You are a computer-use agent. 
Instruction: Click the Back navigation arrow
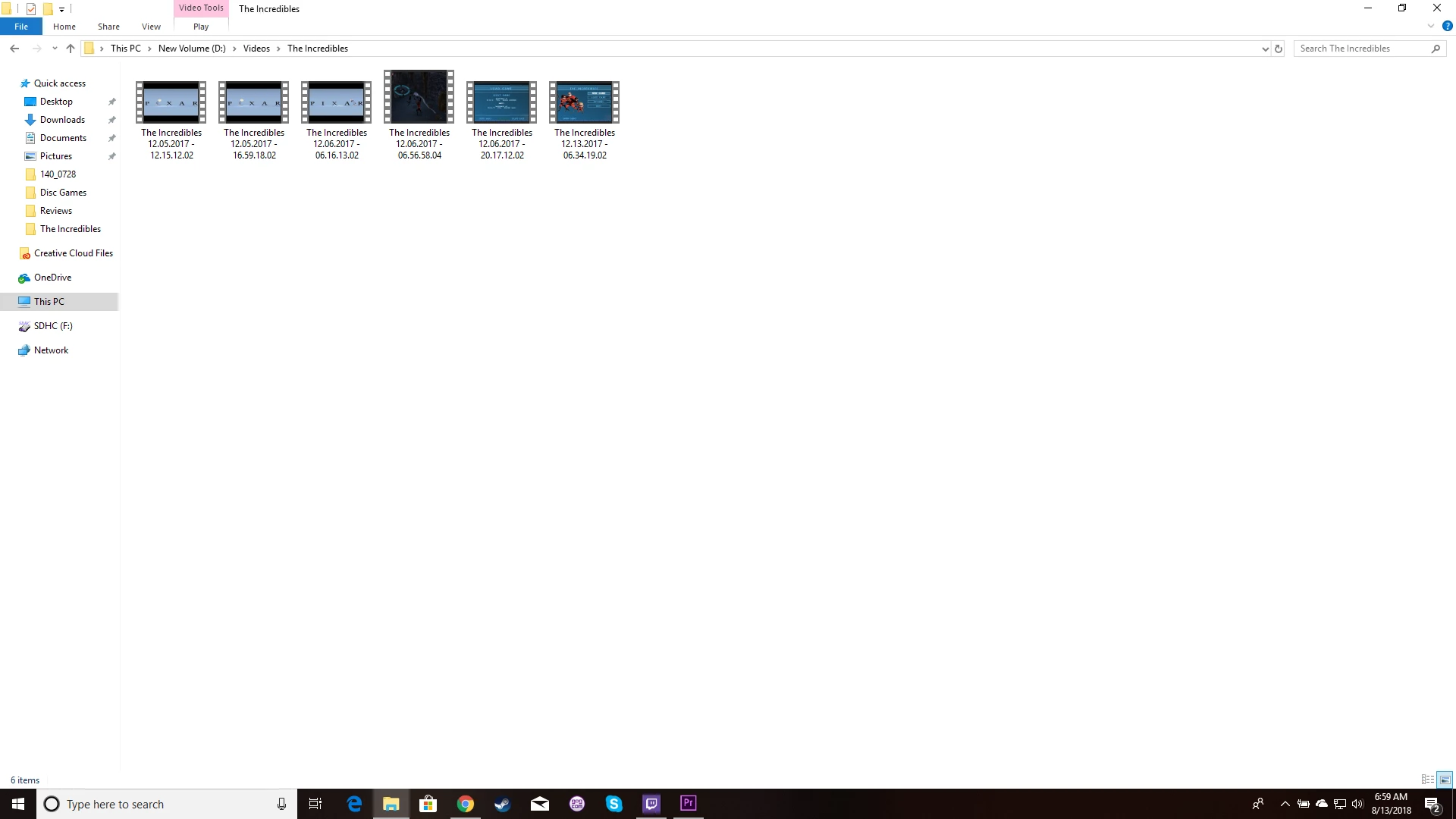click(x=14, y=49)
